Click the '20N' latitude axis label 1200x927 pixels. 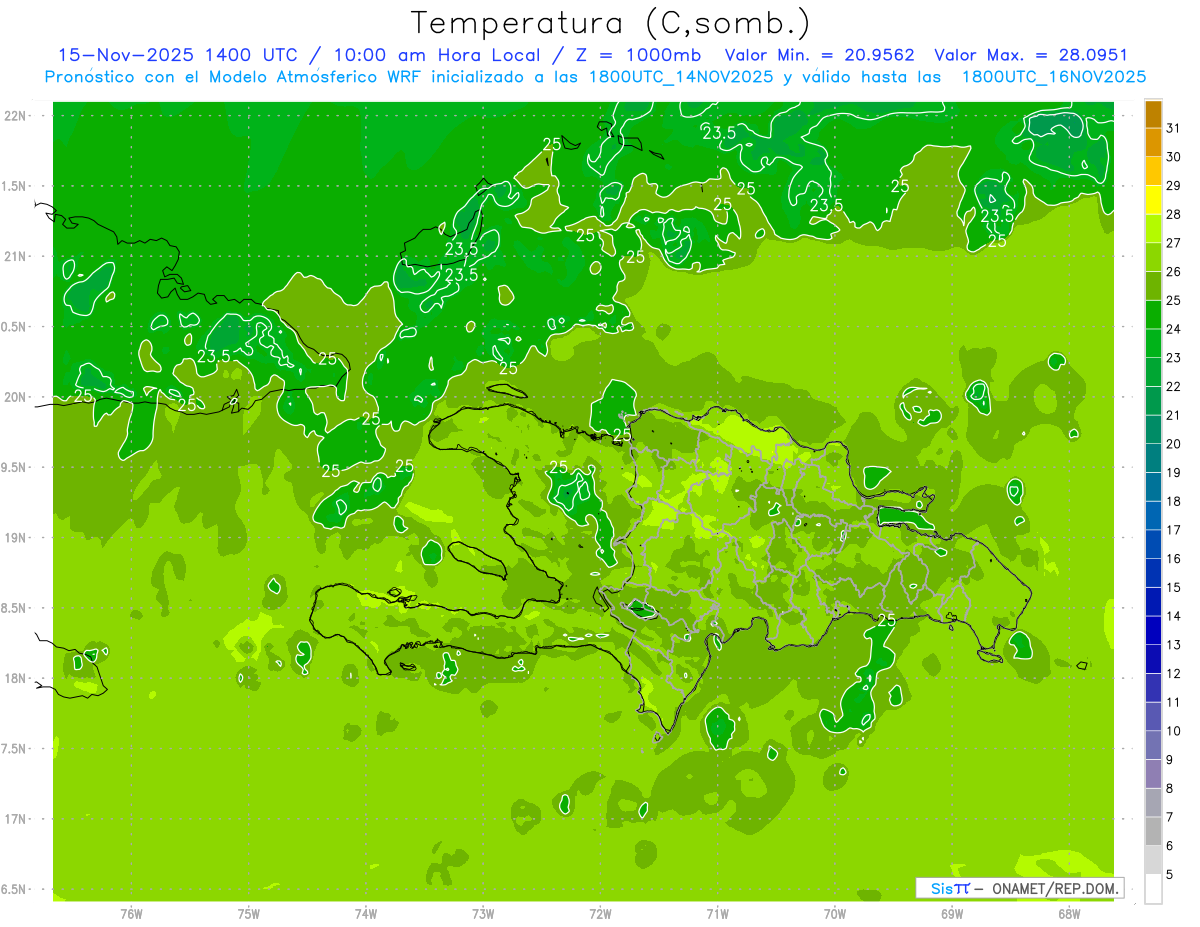(15, 397)
